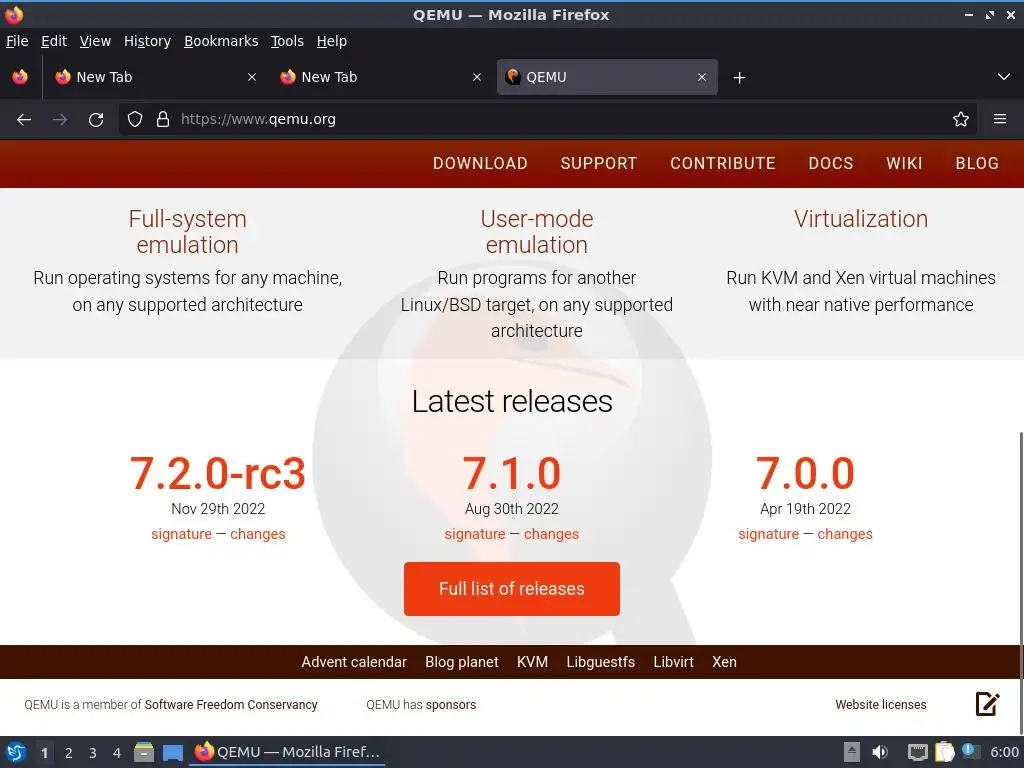
Task: Open the DOCS nav link
Action: (x=831, y=163)
